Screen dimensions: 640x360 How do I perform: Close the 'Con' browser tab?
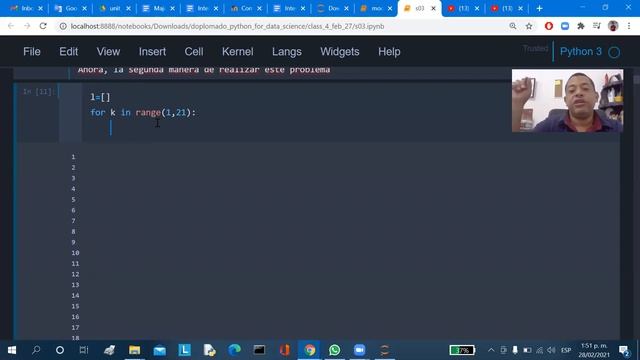tap(260, 8)
